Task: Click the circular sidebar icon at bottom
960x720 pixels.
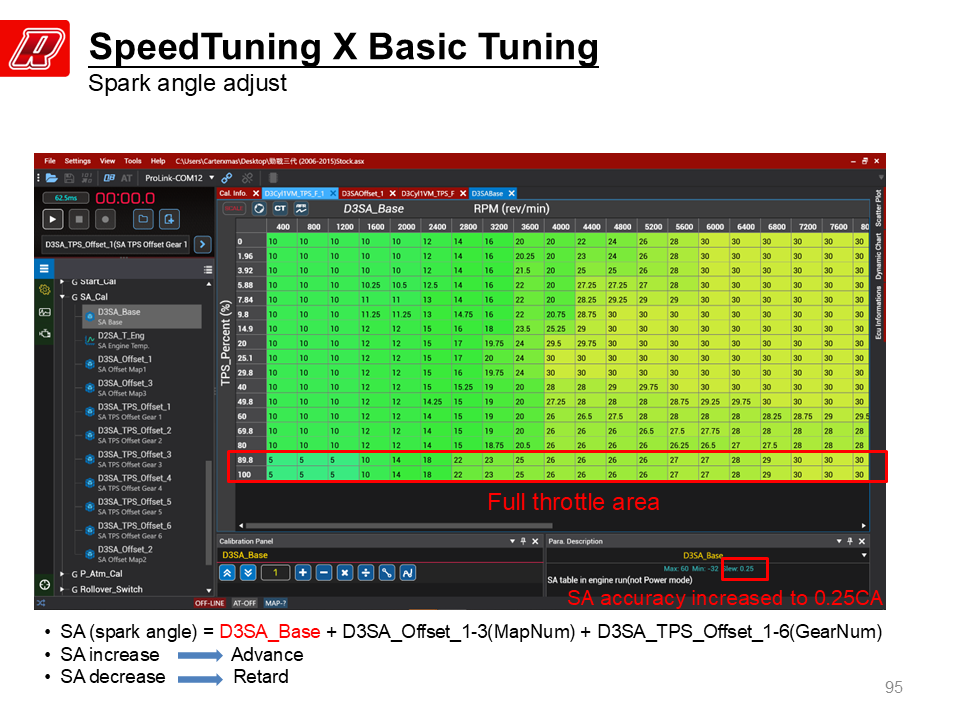Action: tap(45, 584)
